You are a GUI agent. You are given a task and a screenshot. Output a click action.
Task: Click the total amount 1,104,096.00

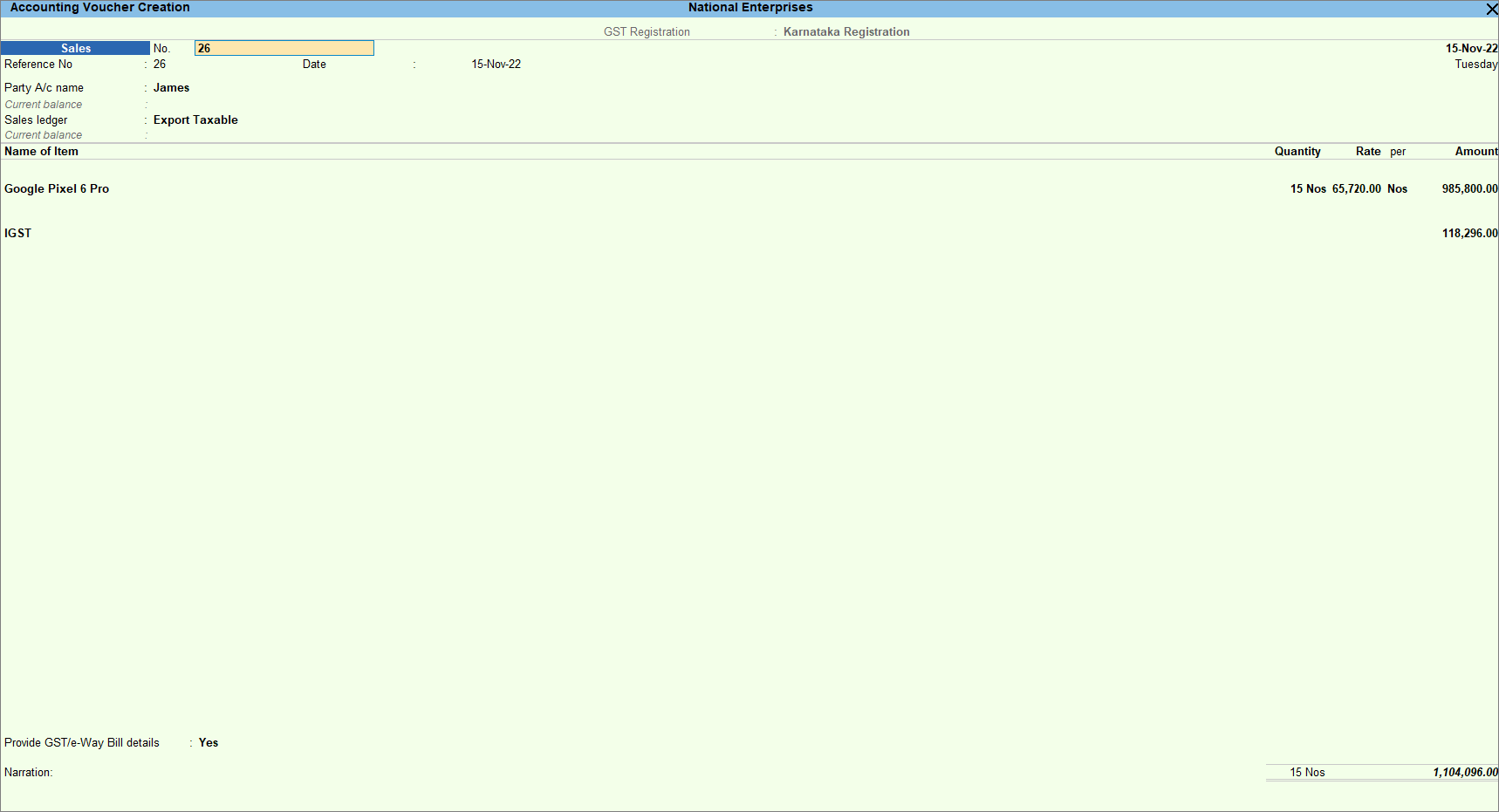[1465, 773]
